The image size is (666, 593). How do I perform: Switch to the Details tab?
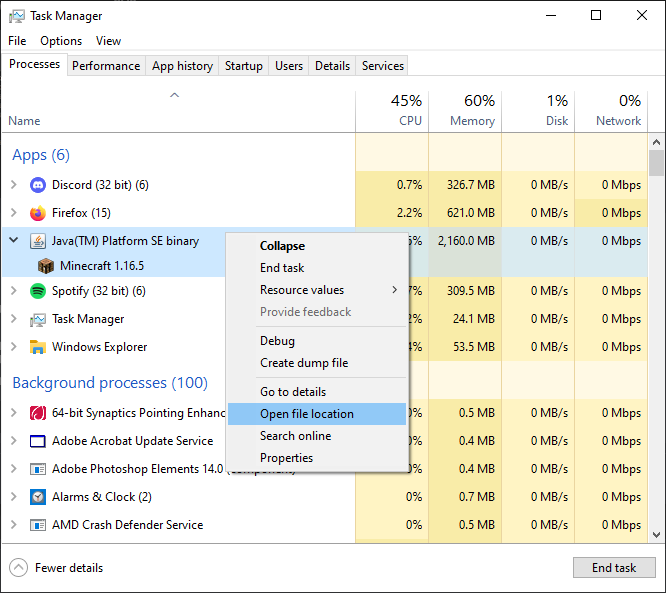click(x=333, y=66)
